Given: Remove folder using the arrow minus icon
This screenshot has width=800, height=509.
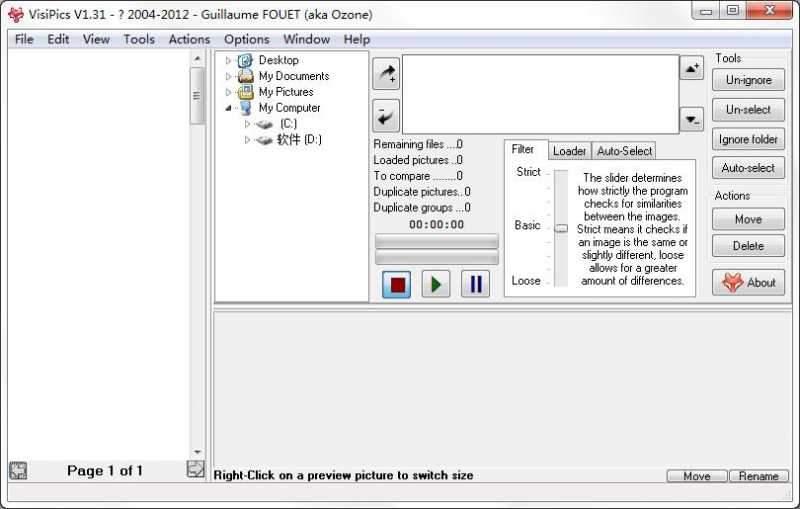Looking at the screenshot, I should 385,116.
